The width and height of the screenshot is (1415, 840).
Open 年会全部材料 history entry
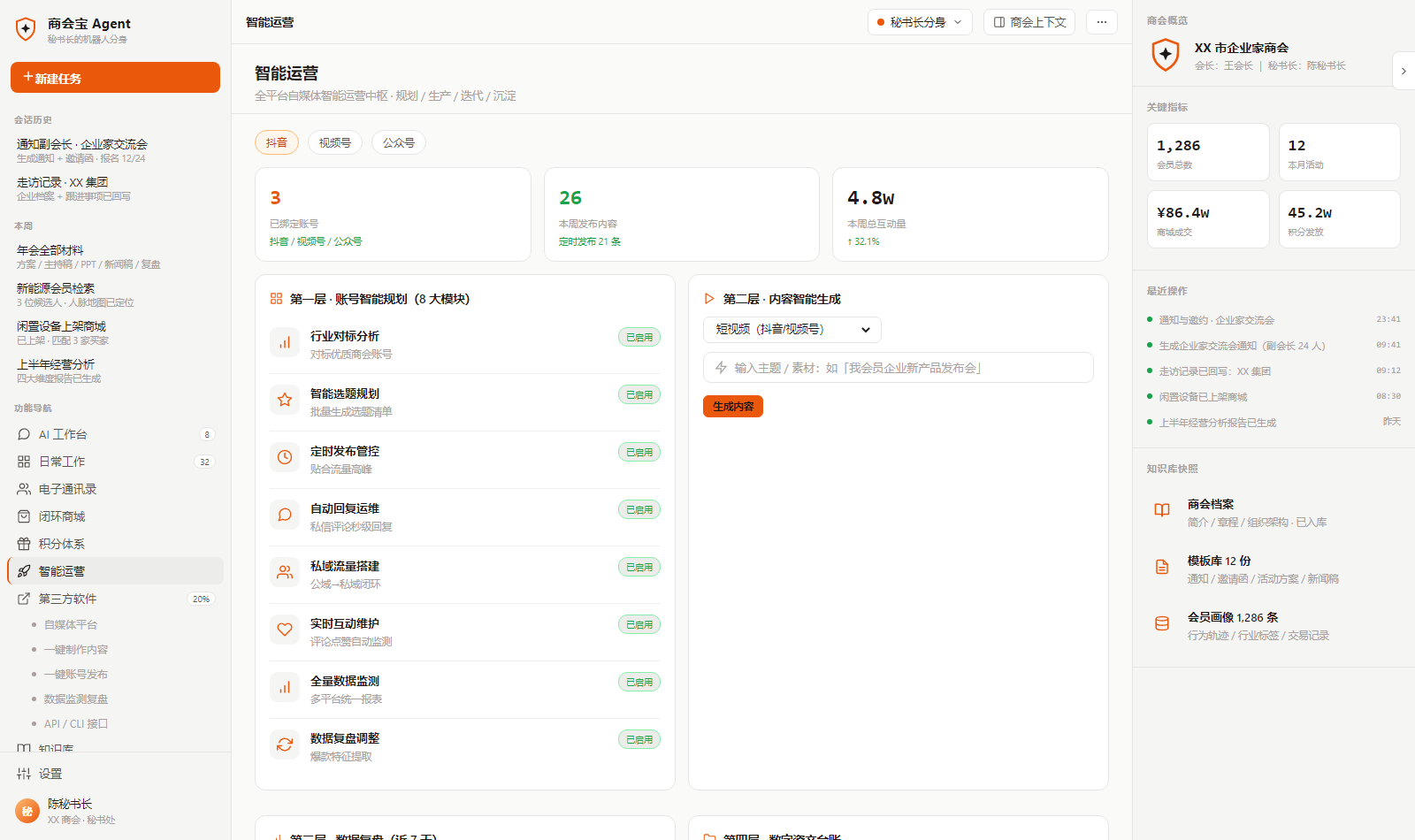coord(115,256)
